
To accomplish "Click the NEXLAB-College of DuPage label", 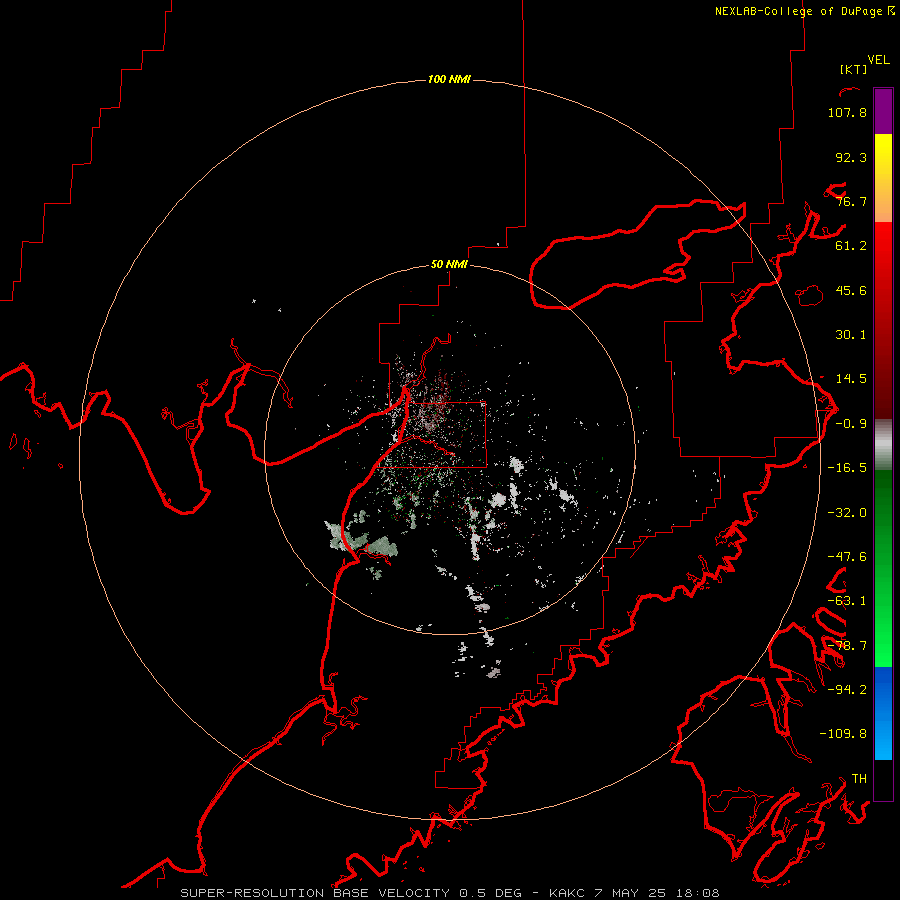I will 804,11.
